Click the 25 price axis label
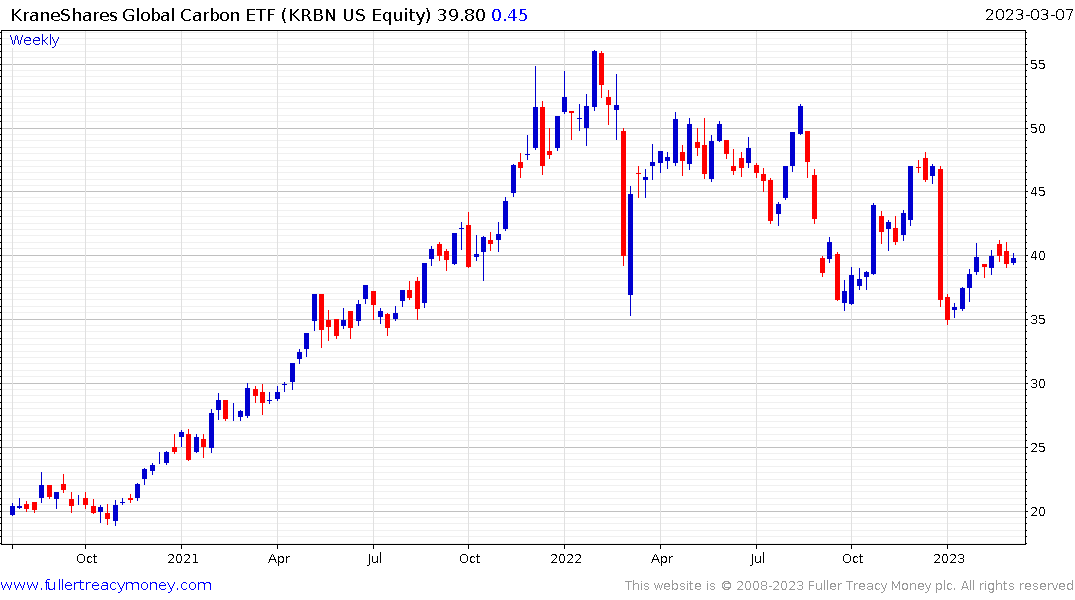This screenshot has width=1075, height=600. (x=1037, y=448)
